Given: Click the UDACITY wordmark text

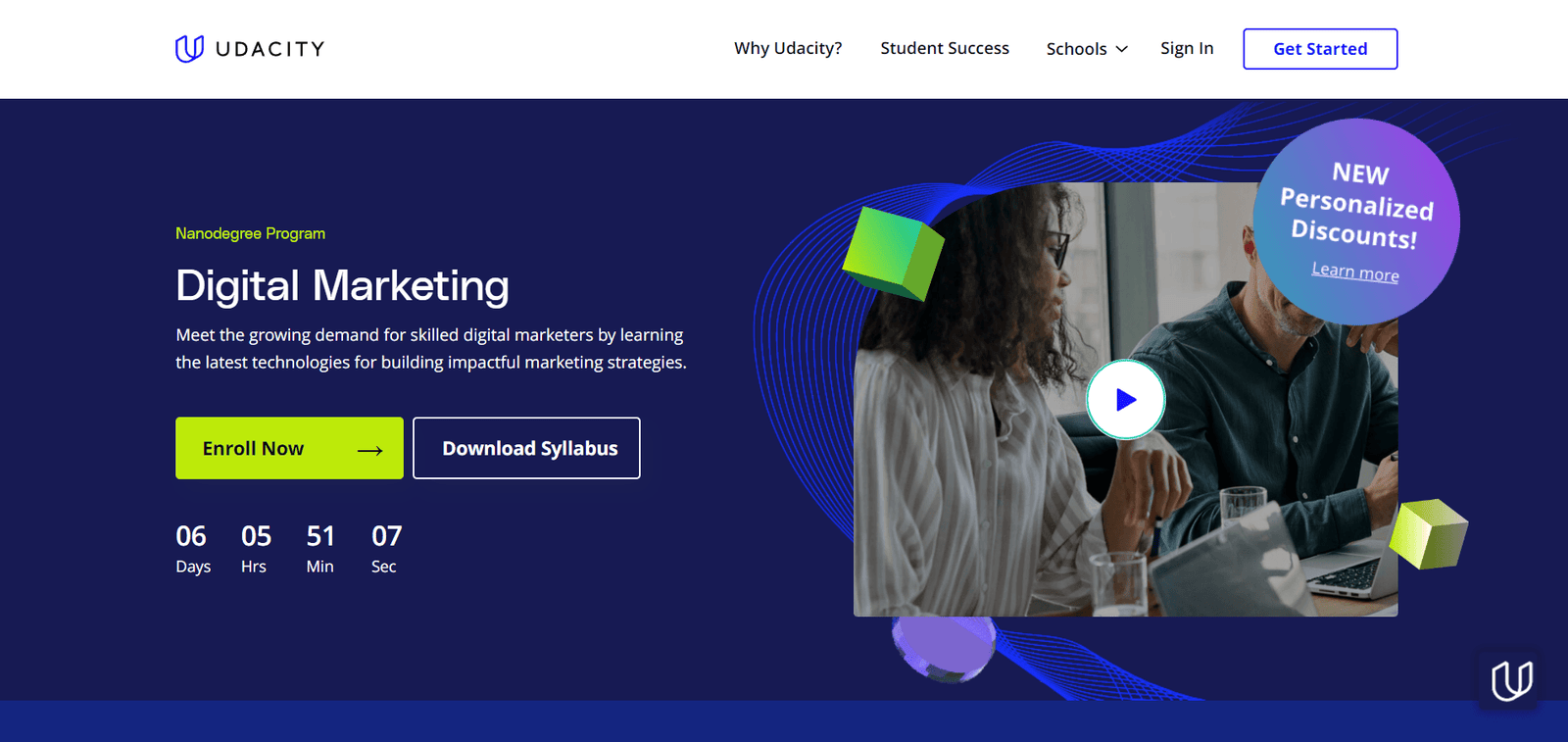Looking at the screenshot, I should (269, 49).
